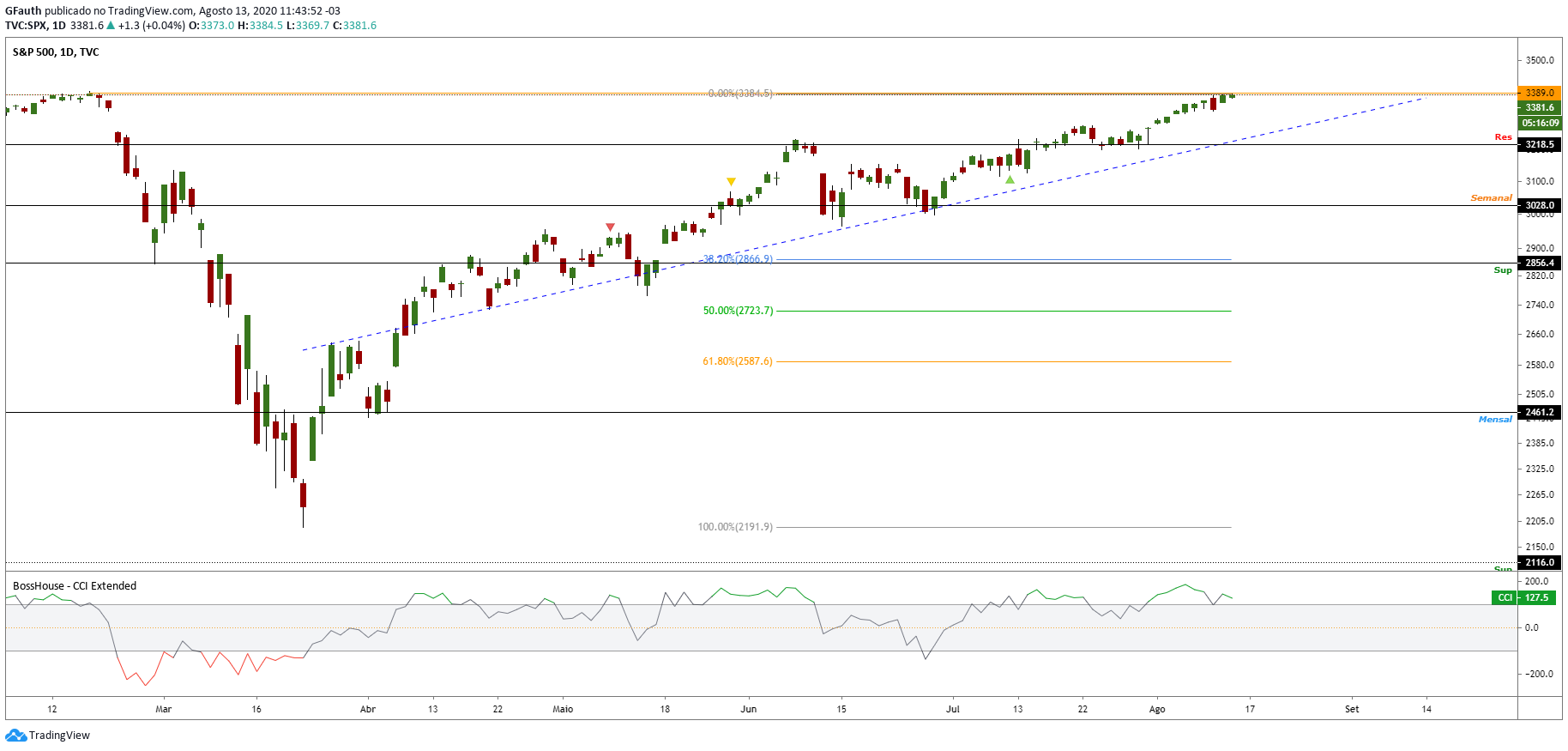Select the blue Mensal label

(x=1495, y=420)
